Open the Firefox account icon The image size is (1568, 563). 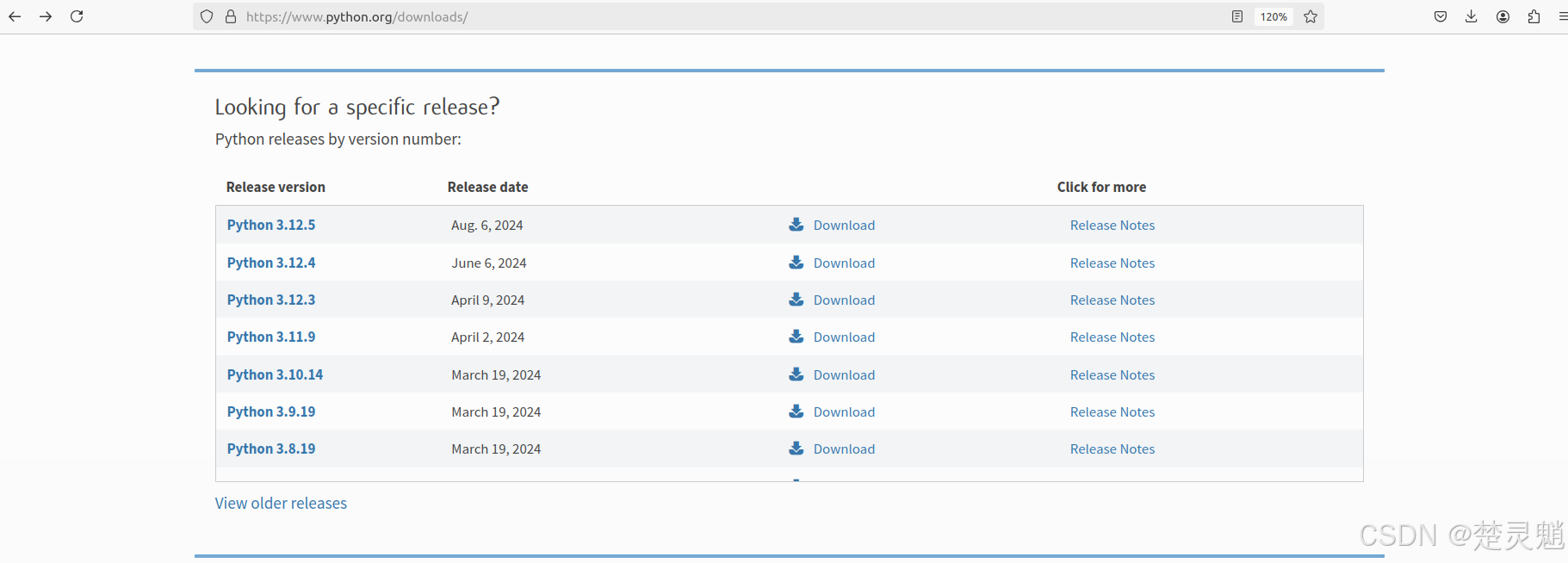tap(1503, 16)
